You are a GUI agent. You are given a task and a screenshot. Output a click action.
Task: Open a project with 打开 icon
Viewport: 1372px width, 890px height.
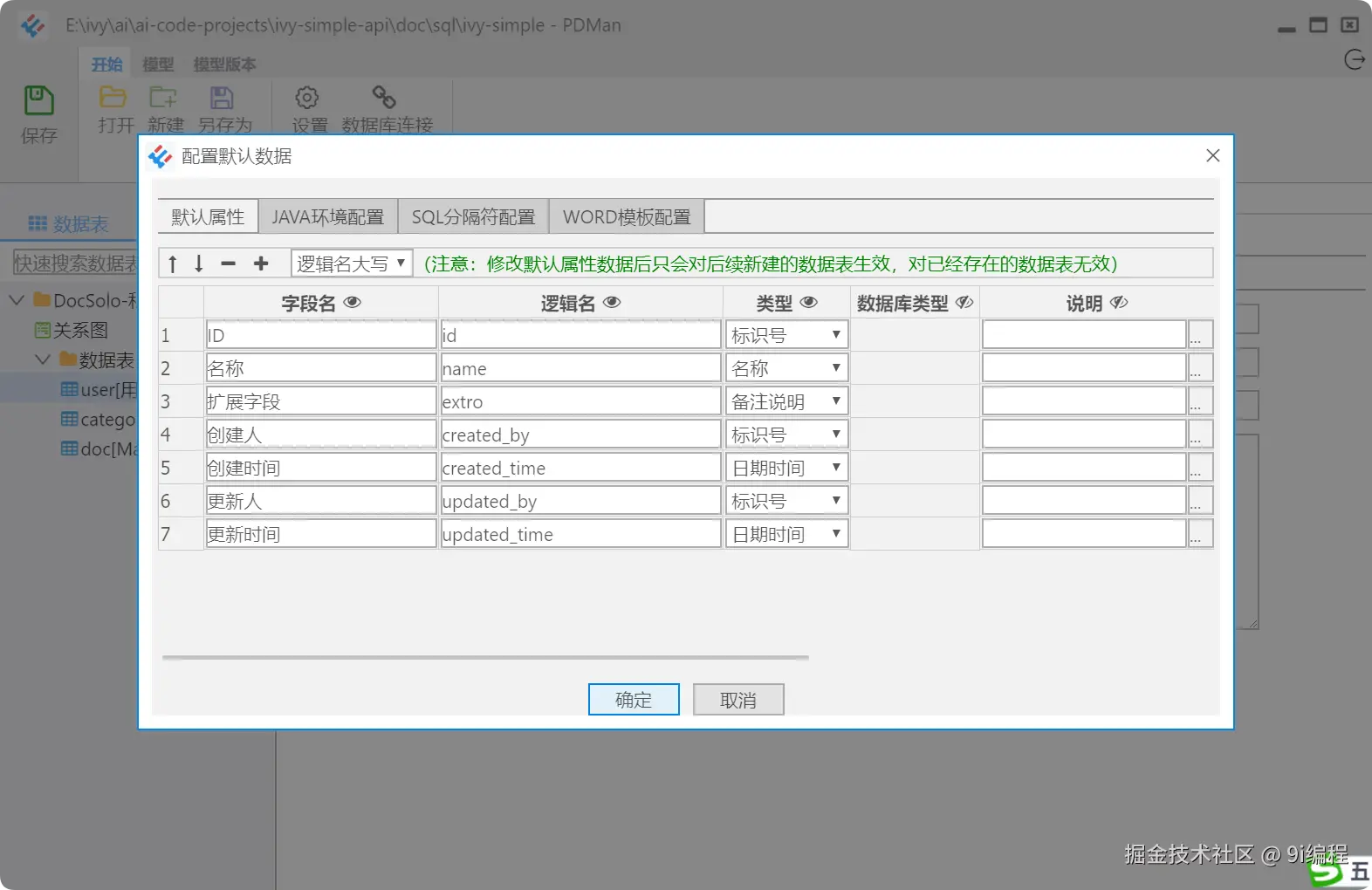(113, 97)
